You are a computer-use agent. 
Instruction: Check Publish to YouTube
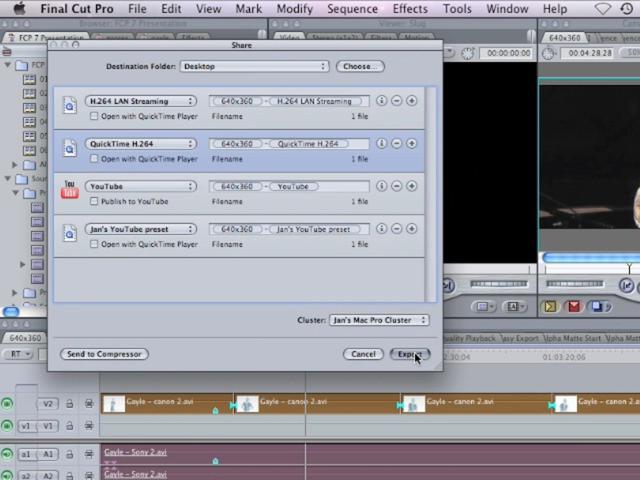point(94,201)
